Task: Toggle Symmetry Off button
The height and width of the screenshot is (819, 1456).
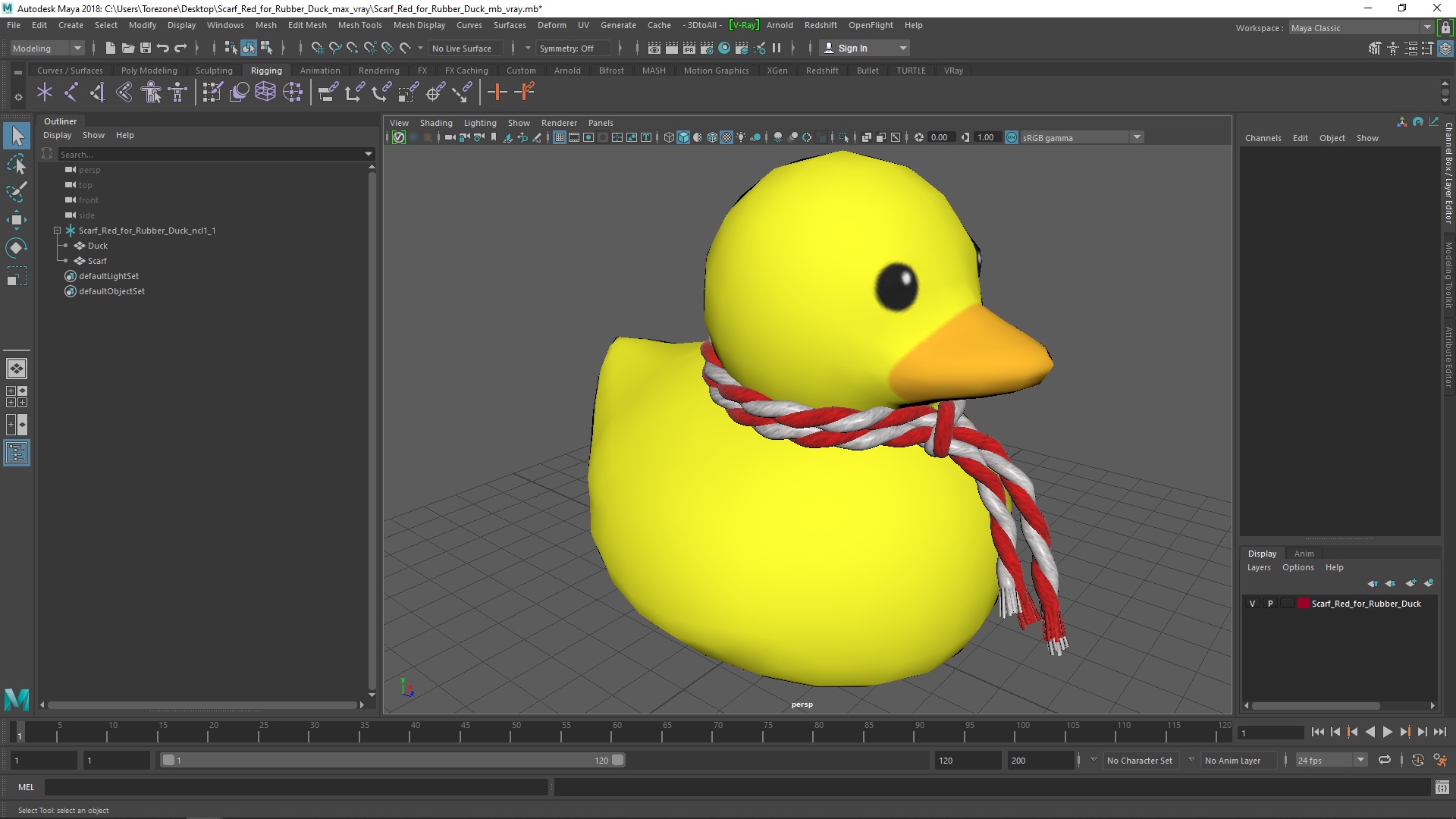Action: pos(567,47)
